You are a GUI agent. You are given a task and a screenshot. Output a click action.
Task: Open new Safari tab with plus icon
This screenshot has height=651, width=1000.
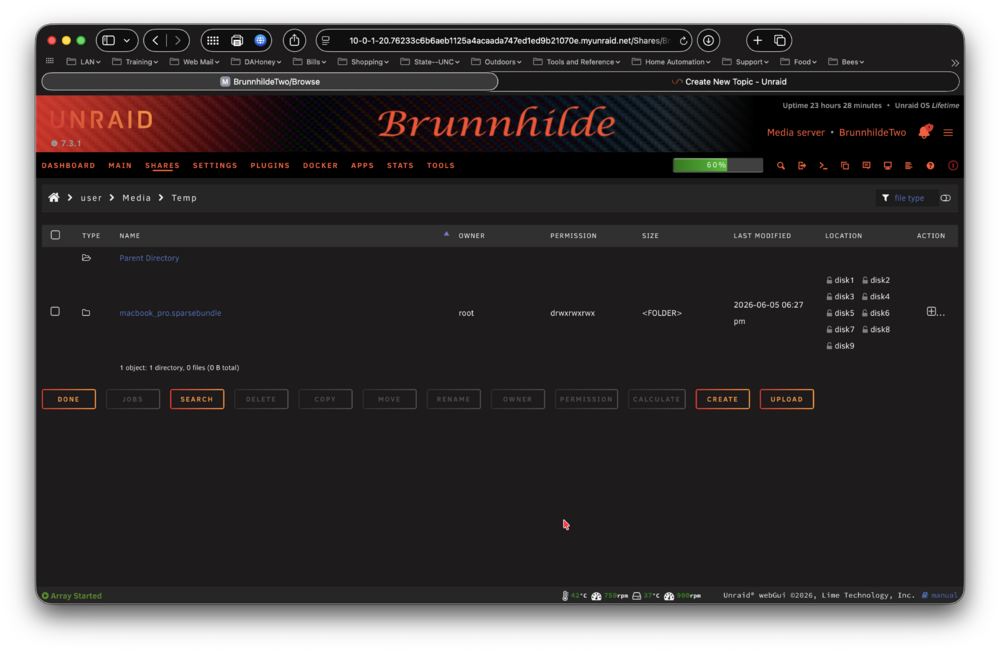pyautogui.click(x=758, y=40)
